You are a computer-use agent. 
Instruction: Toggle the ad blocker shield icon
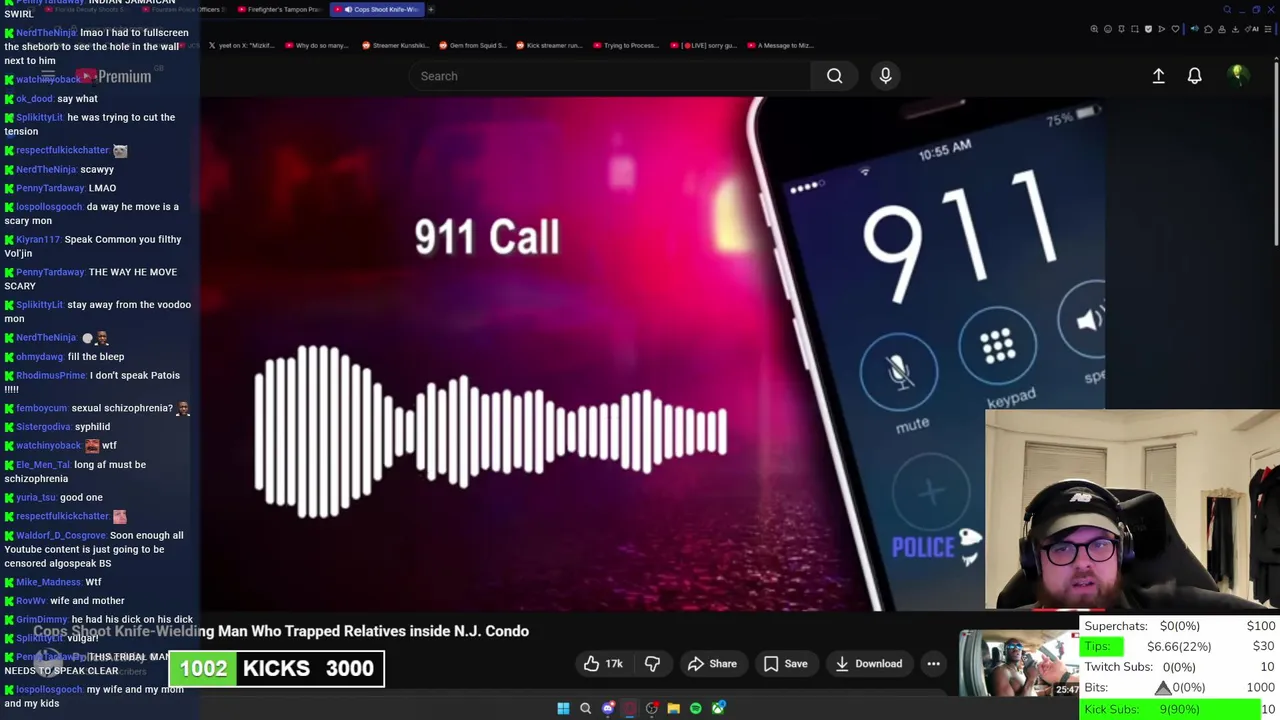pos(1148,29)
